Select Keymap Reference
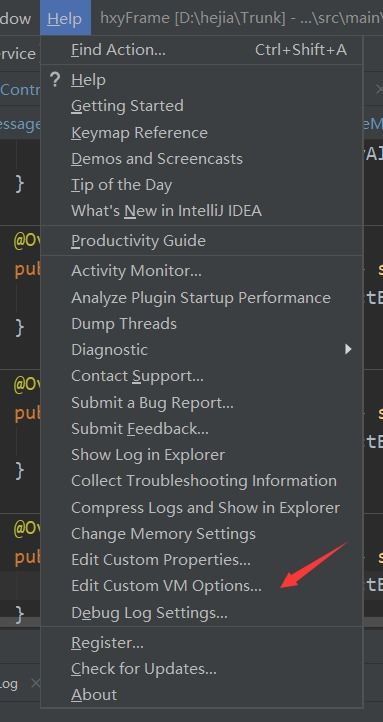Viewport: 383px width, 722px height. [139, 133]
